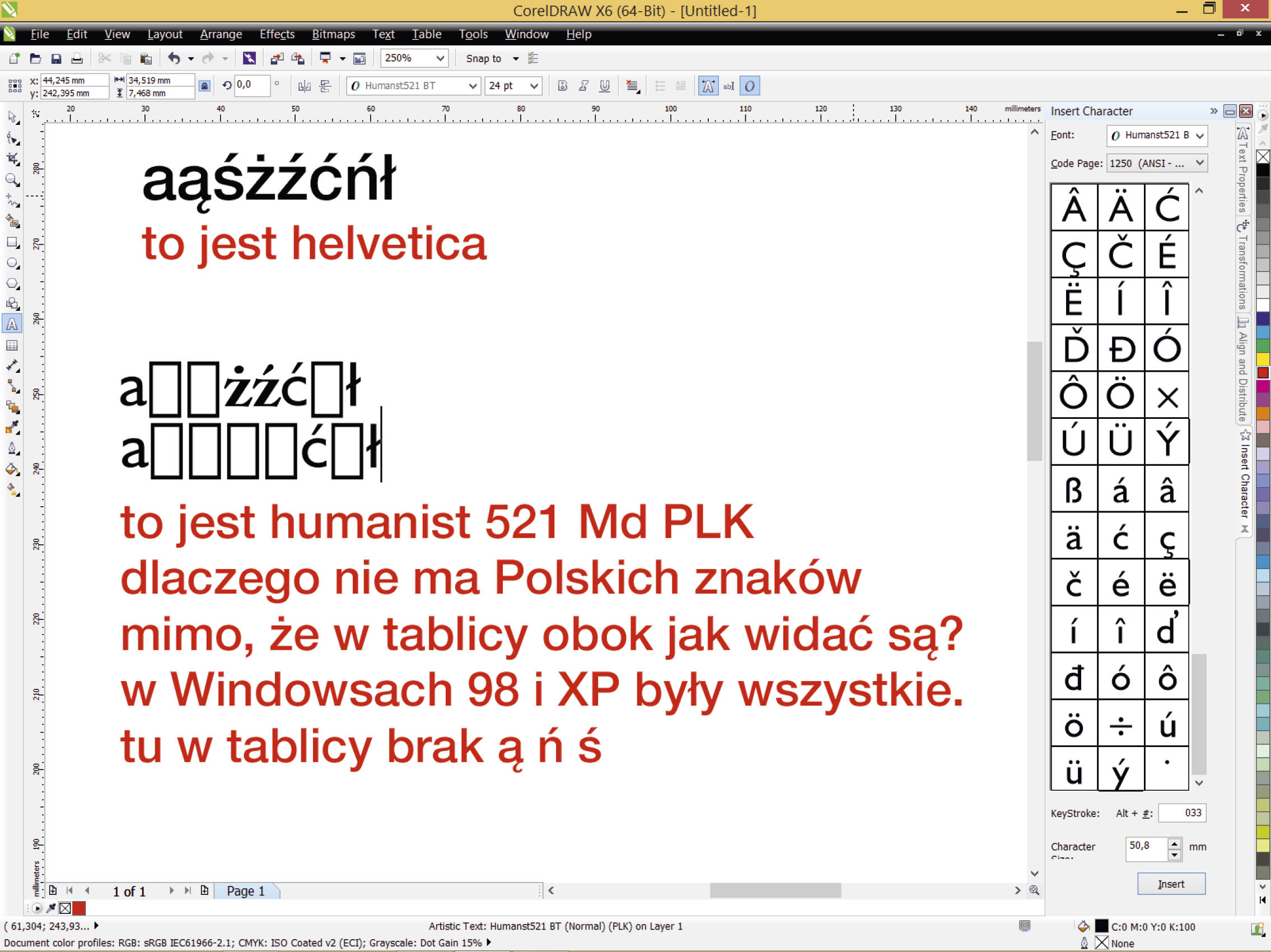Choose the red swatch in palette
1271x952 pixels.
coord(1263,373)
